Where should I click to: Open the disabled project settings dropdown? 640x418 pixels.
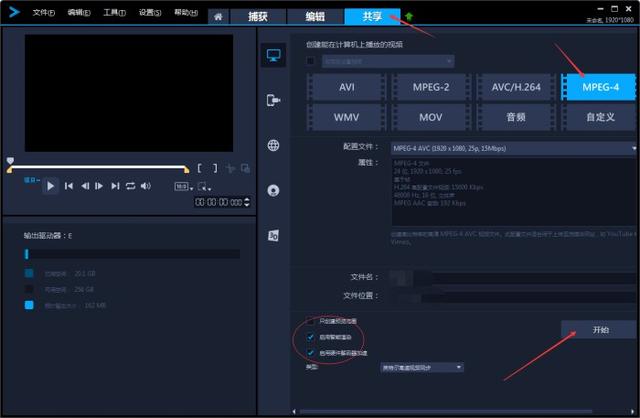[x=388, y=61]
